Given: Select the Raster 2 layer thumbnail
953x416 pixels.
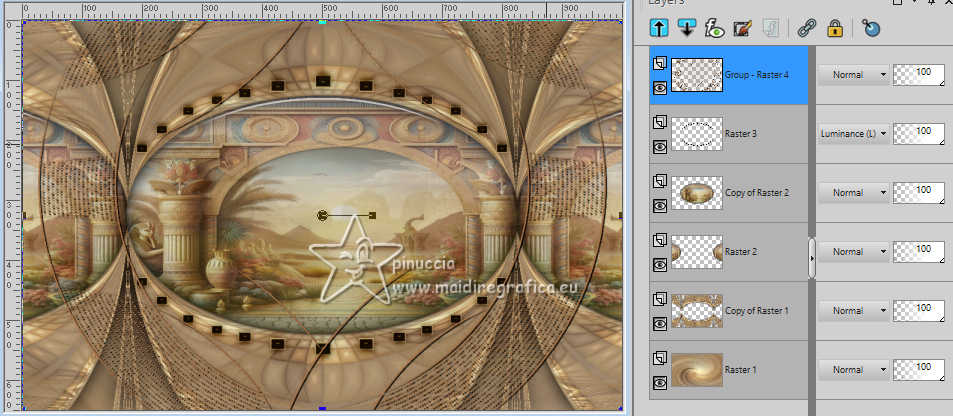Looking at the screenshot, I should (x=697, y=252).
